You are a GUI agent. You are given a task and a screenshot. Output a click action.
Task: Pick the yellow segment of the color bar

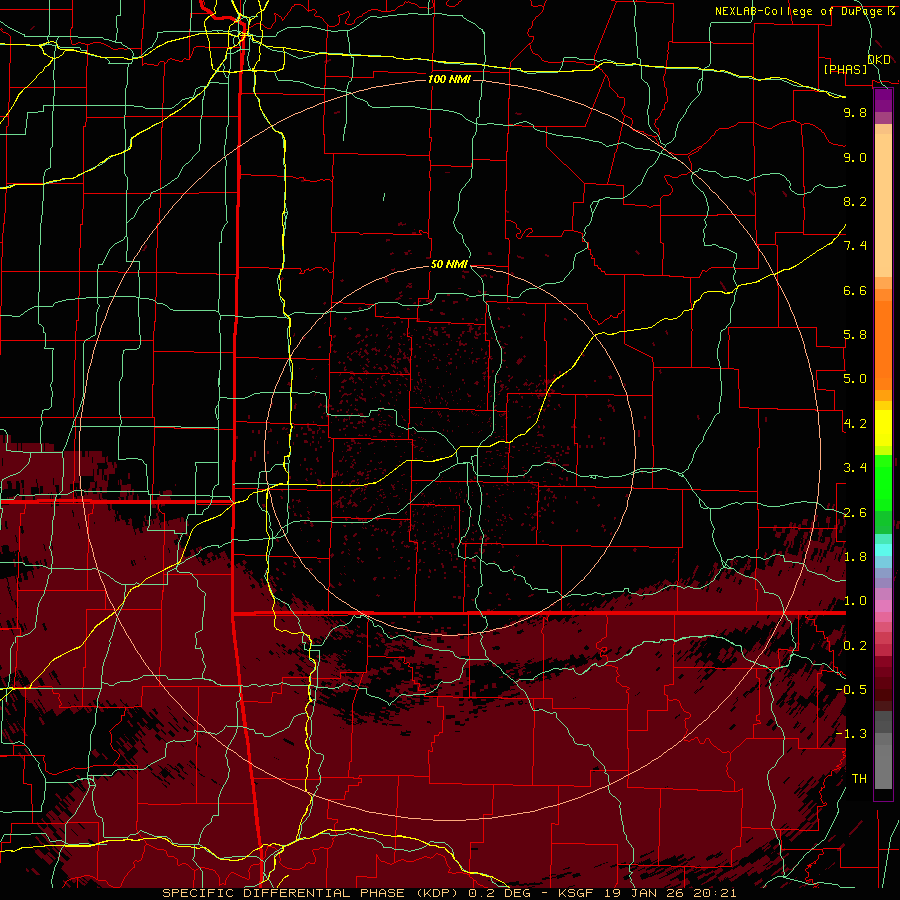(883, 428)
